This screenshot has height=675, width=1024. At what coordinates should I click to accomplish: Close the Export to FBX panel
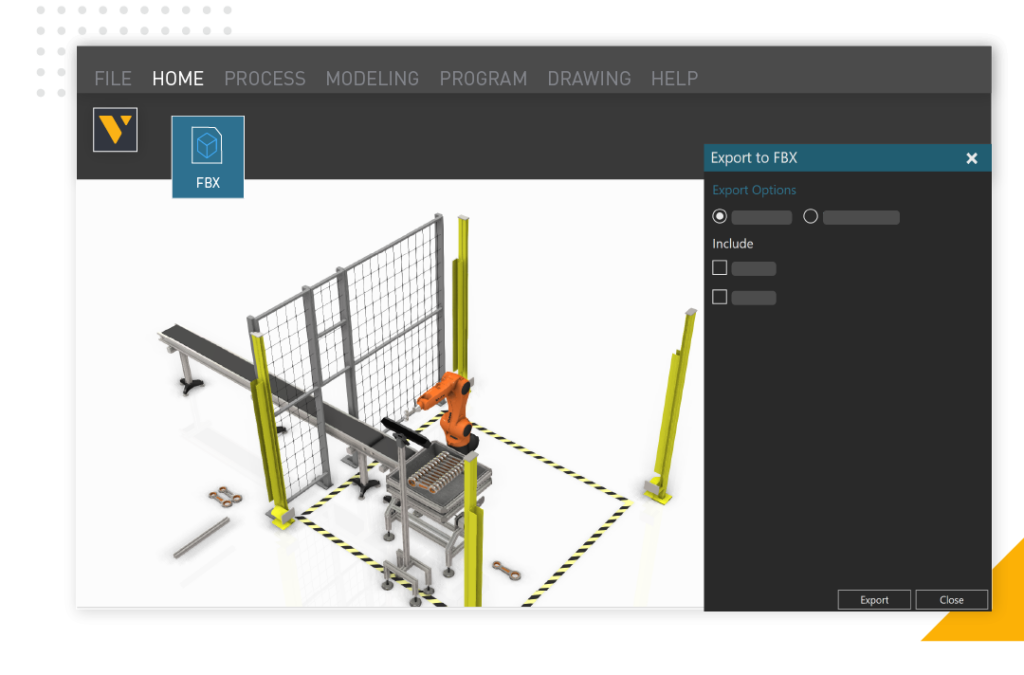[x=971, y=158]
